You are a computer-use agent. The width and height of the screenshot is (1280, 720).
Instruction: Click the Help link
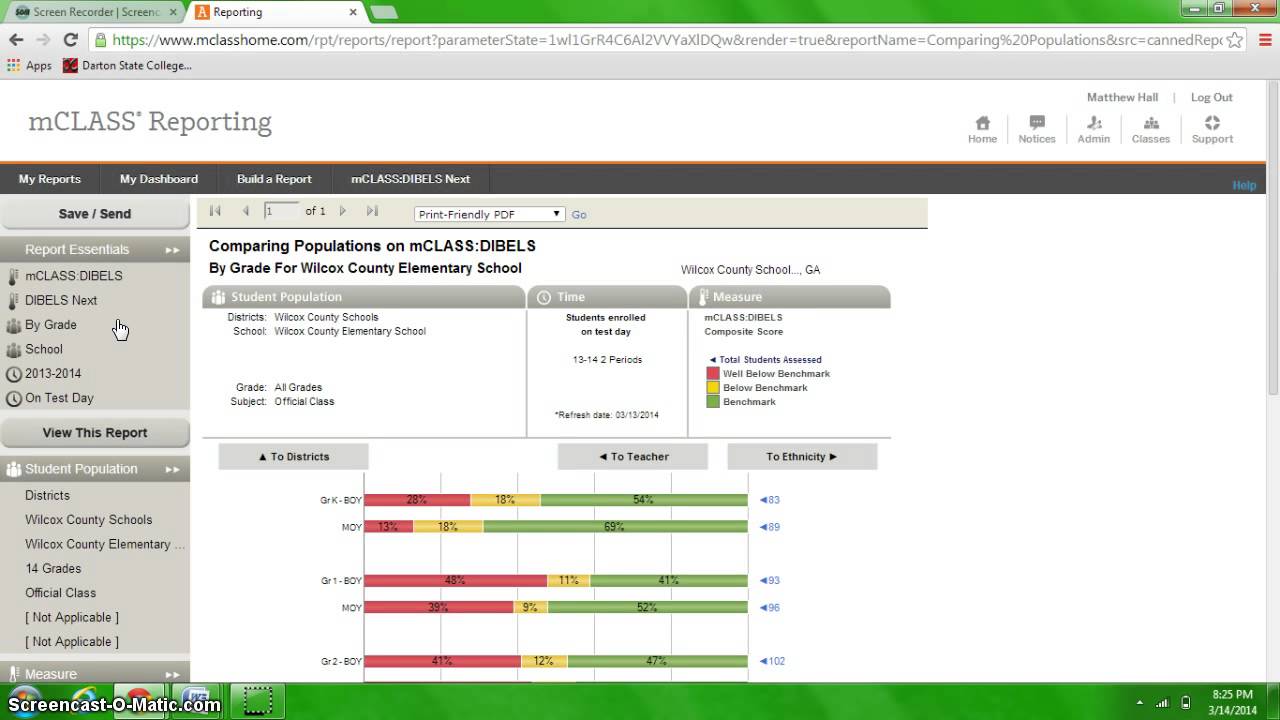pyautogui.click(x=1244, y=186)
